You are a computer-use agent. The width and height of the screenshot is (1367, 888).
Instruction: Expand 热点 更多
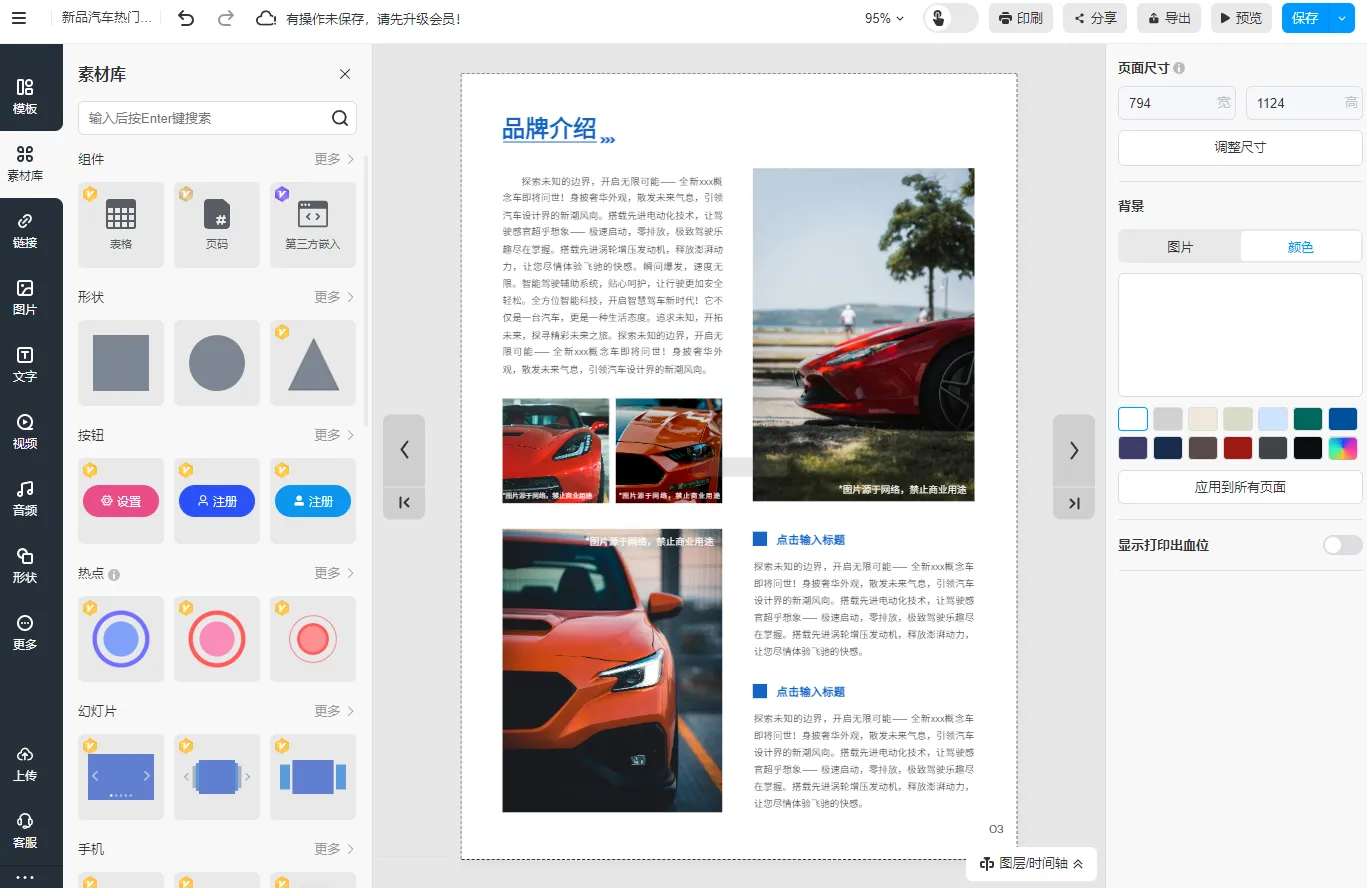pos(334,573)
